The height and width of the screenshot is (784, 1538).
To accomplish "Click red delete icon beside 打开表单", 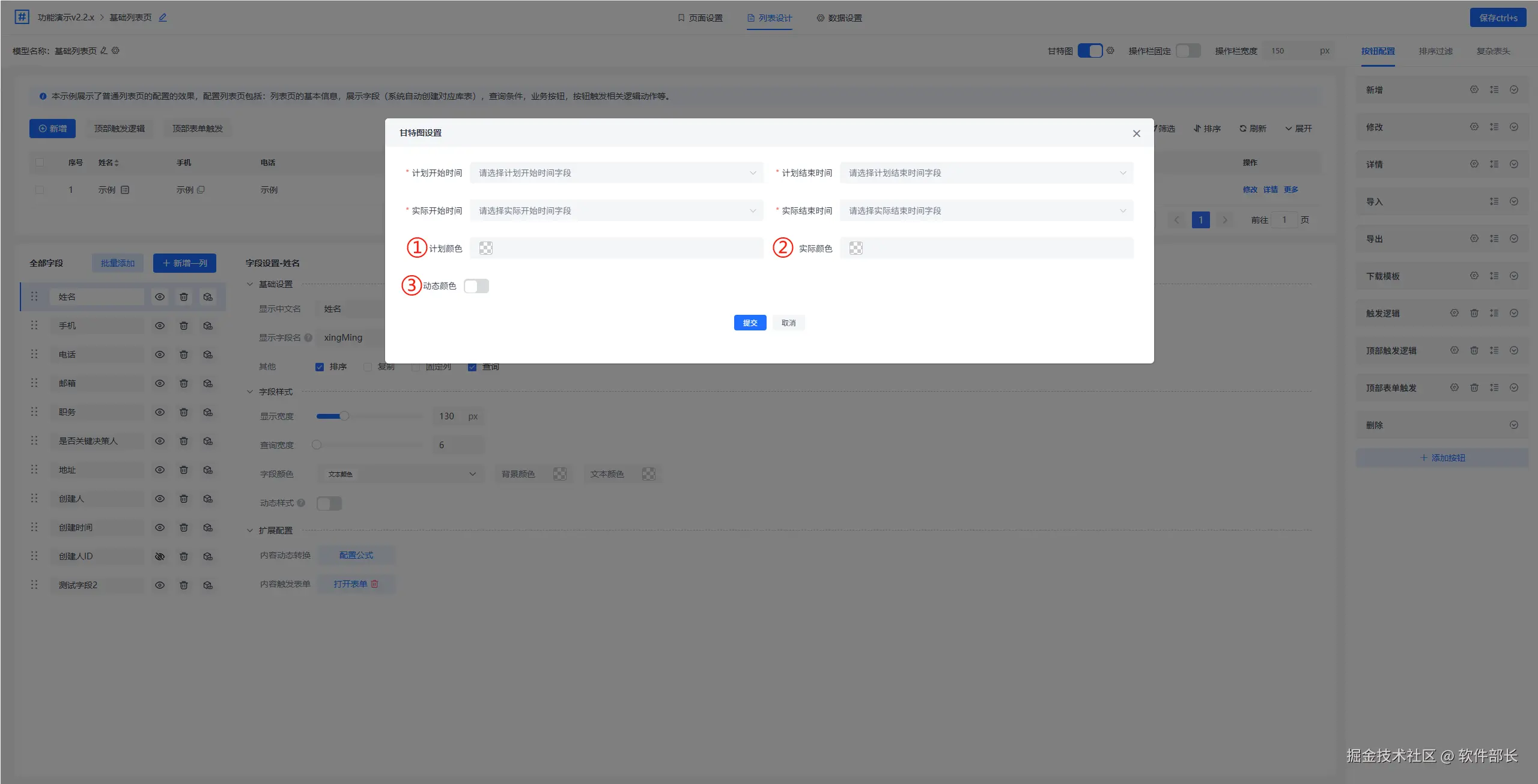I will coord(375,584).
